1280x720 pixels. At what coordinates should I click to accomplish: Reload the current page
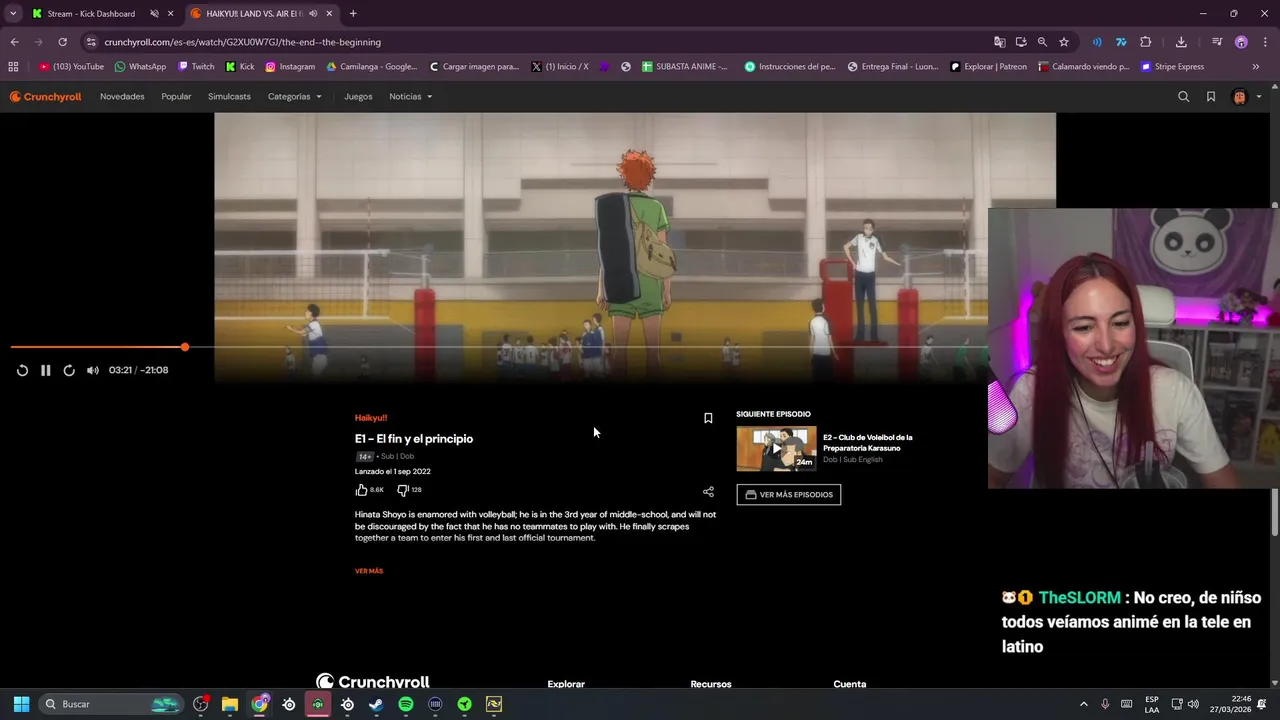tap(62, 42)
